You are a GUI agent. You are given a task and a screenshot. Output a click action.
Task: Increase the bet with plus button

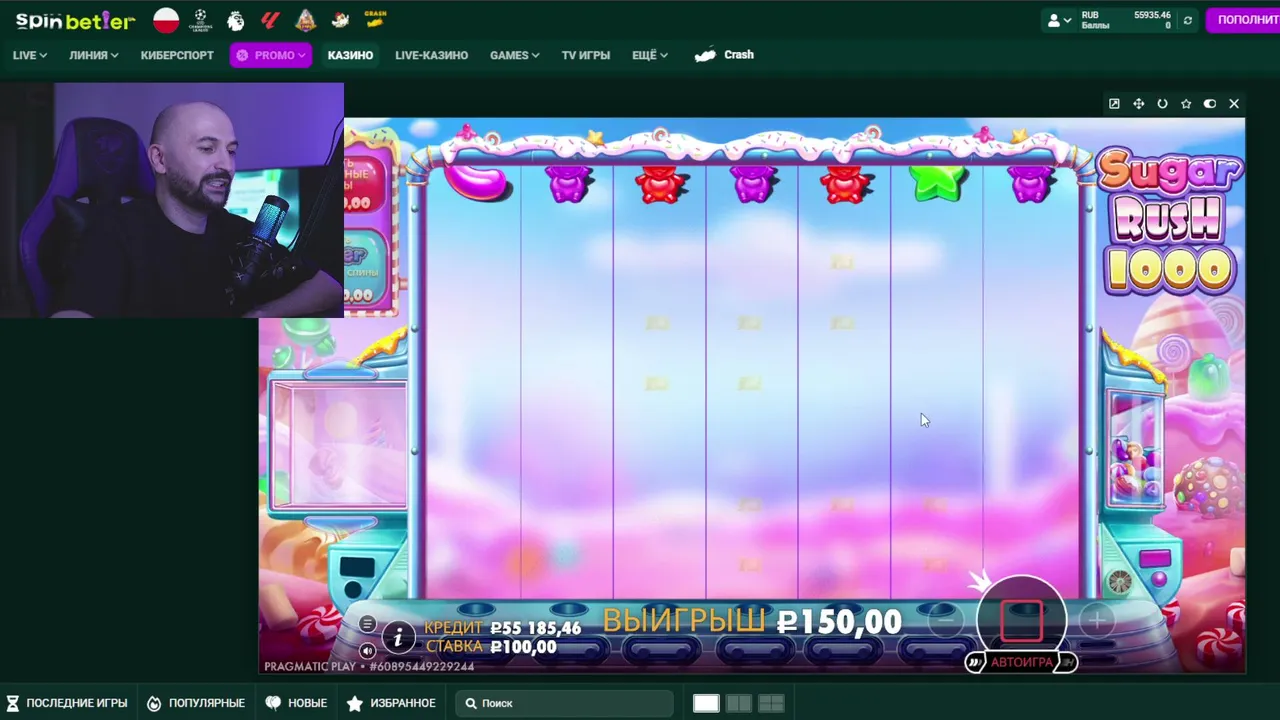click(1096, 621)
